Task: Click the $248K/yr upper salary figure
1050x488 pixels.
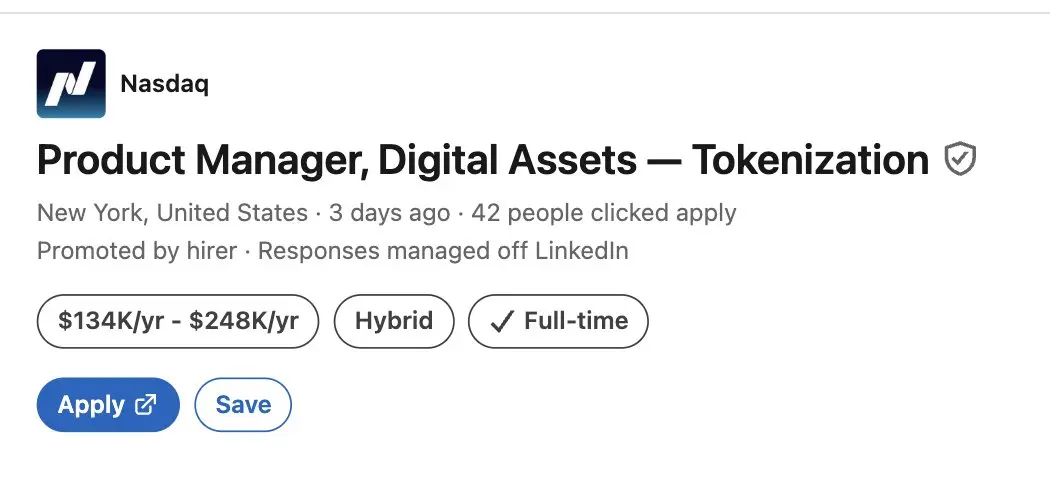Action: (246, 321)
